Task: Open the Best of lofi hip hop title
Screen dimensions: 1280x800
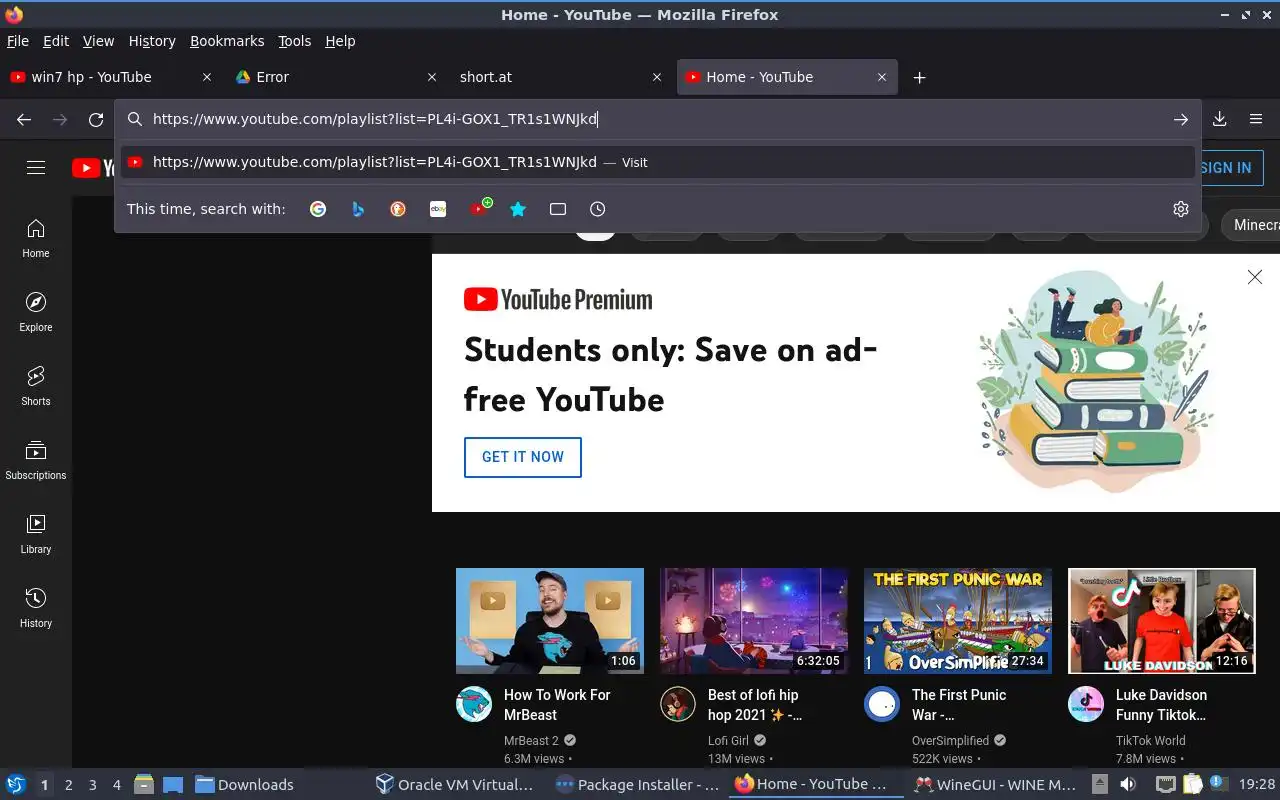Action: coord(755,705)
